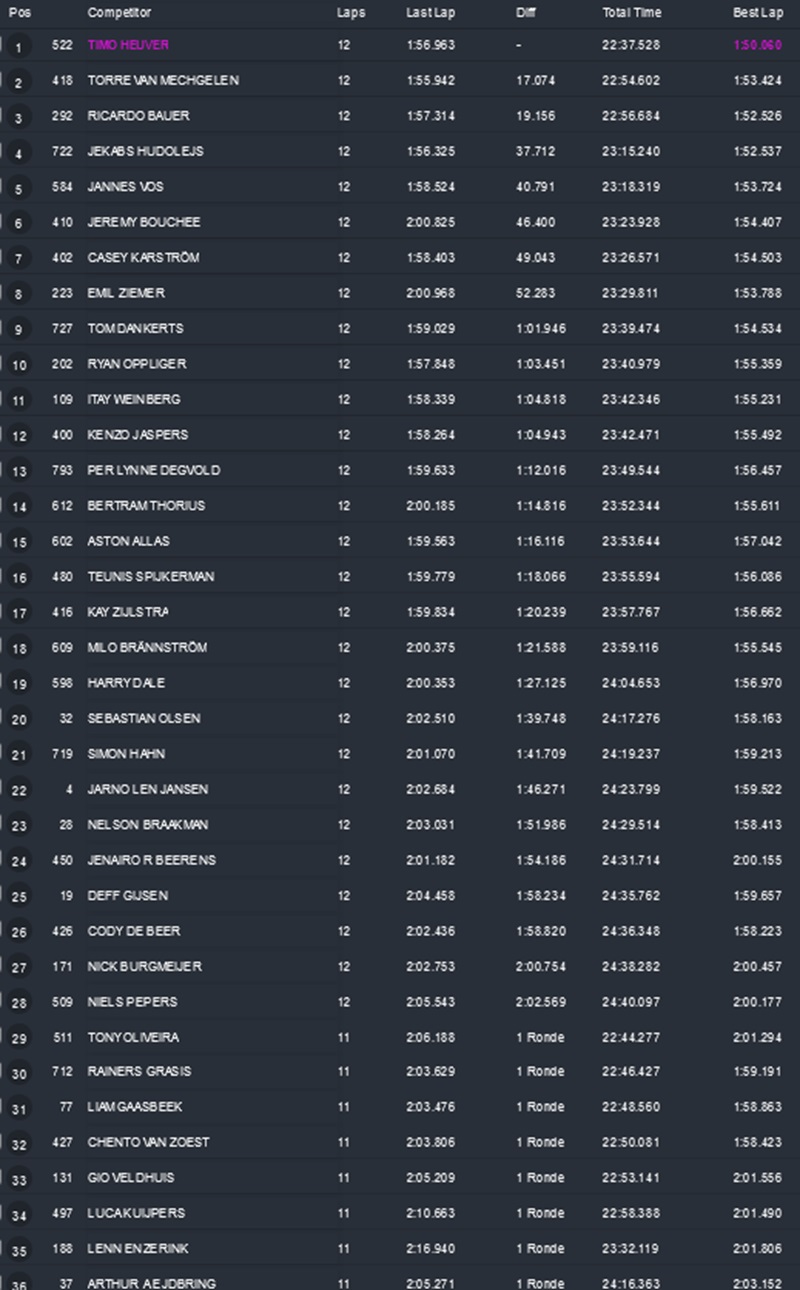Click the Laps column header
Image resolution: width=800 pixels, height=1290 pixels.
pos(350,13)
